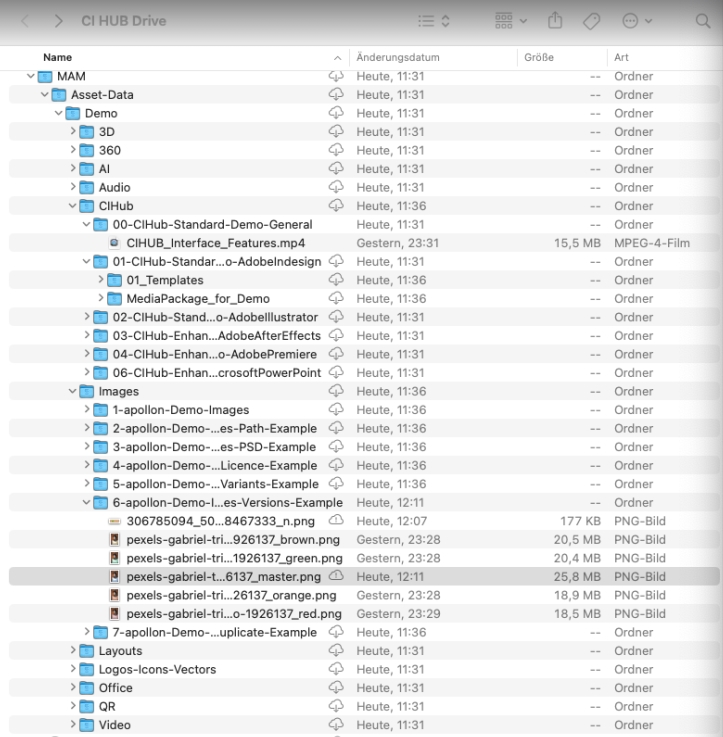The width and height of the screenshot is (723, 737).
Task: Click cloud download icon for Images folder
Action: coord(336,391)
